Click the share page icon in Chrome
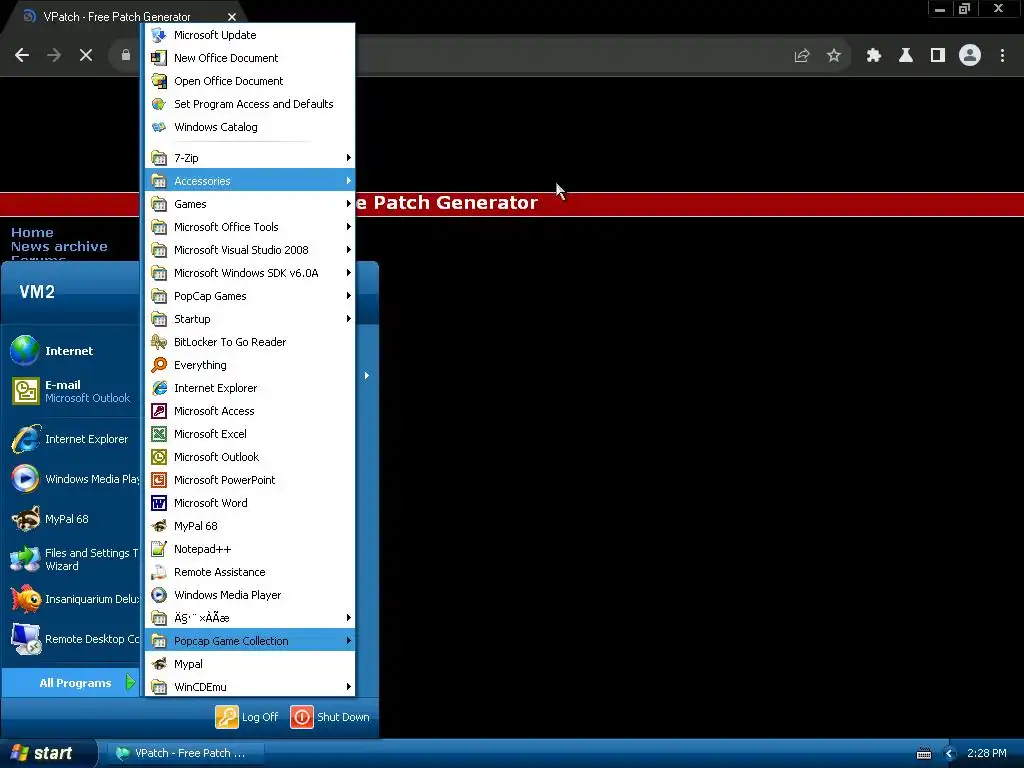This screenshot has height=768, width=1024. coord(802,56)
